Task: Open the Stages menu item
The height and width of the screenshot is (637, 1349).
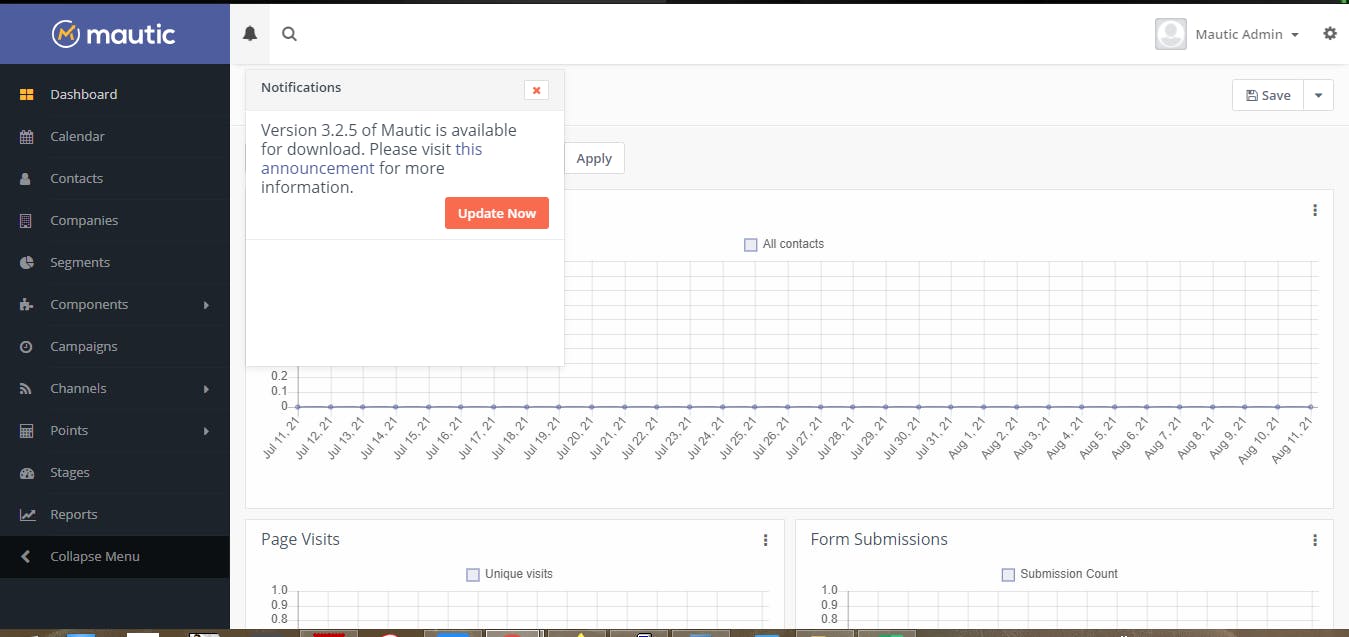Action: (69, 472)
